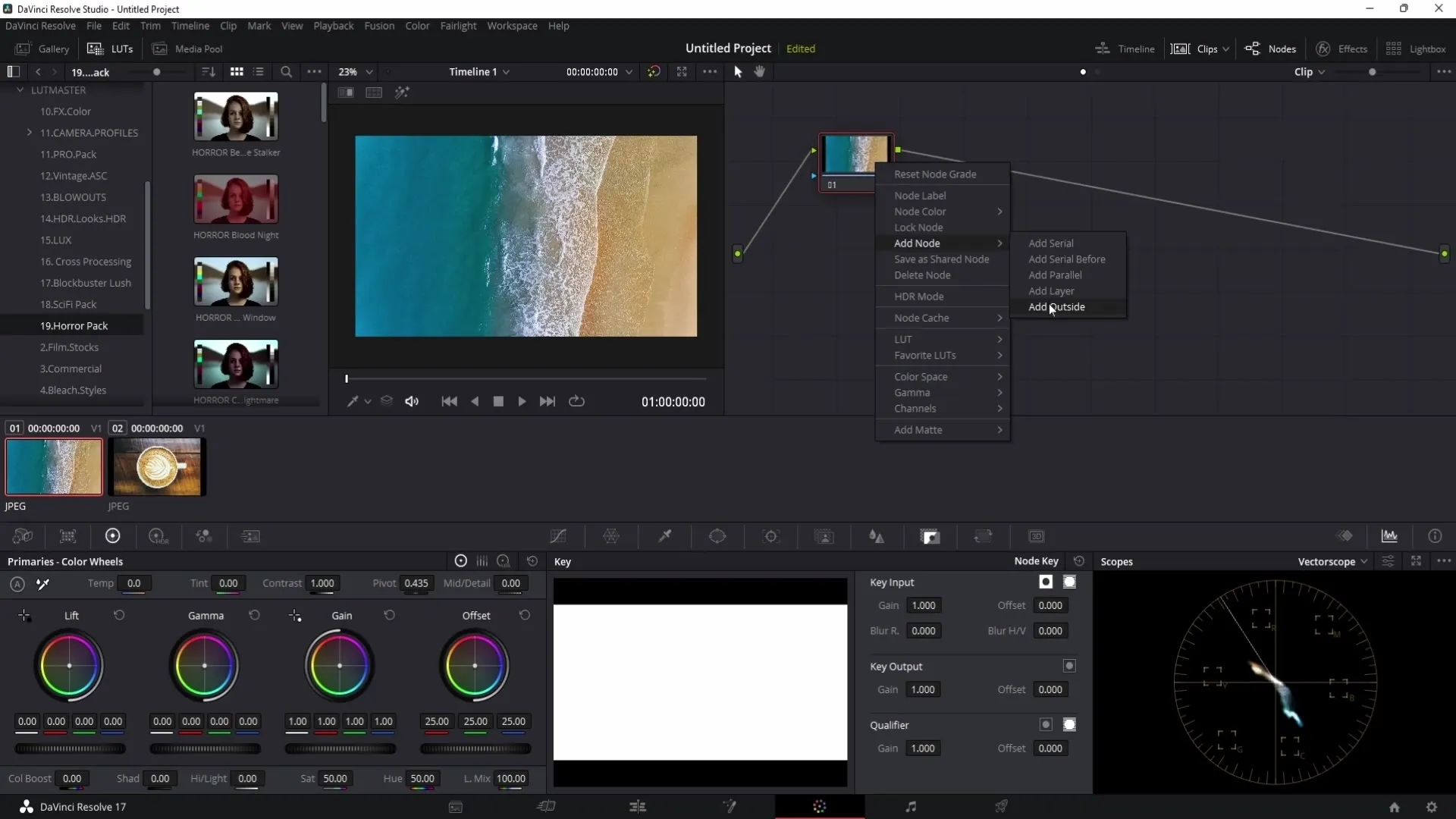Select the Color Wheels palette icon
The width and height of the screenshot is (1456, 819).
[112, 536]
